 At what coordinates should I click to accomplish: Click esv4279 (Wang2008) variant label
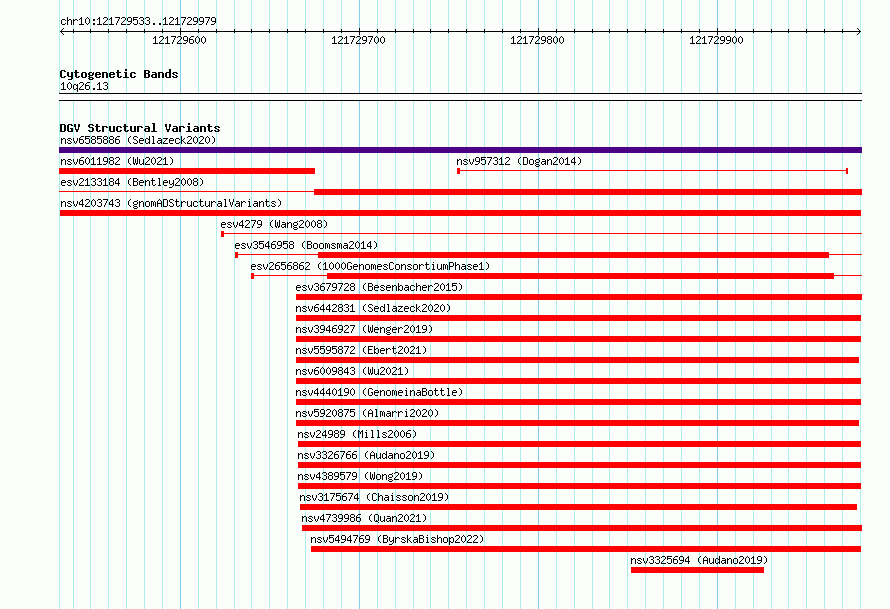(274, 224)
